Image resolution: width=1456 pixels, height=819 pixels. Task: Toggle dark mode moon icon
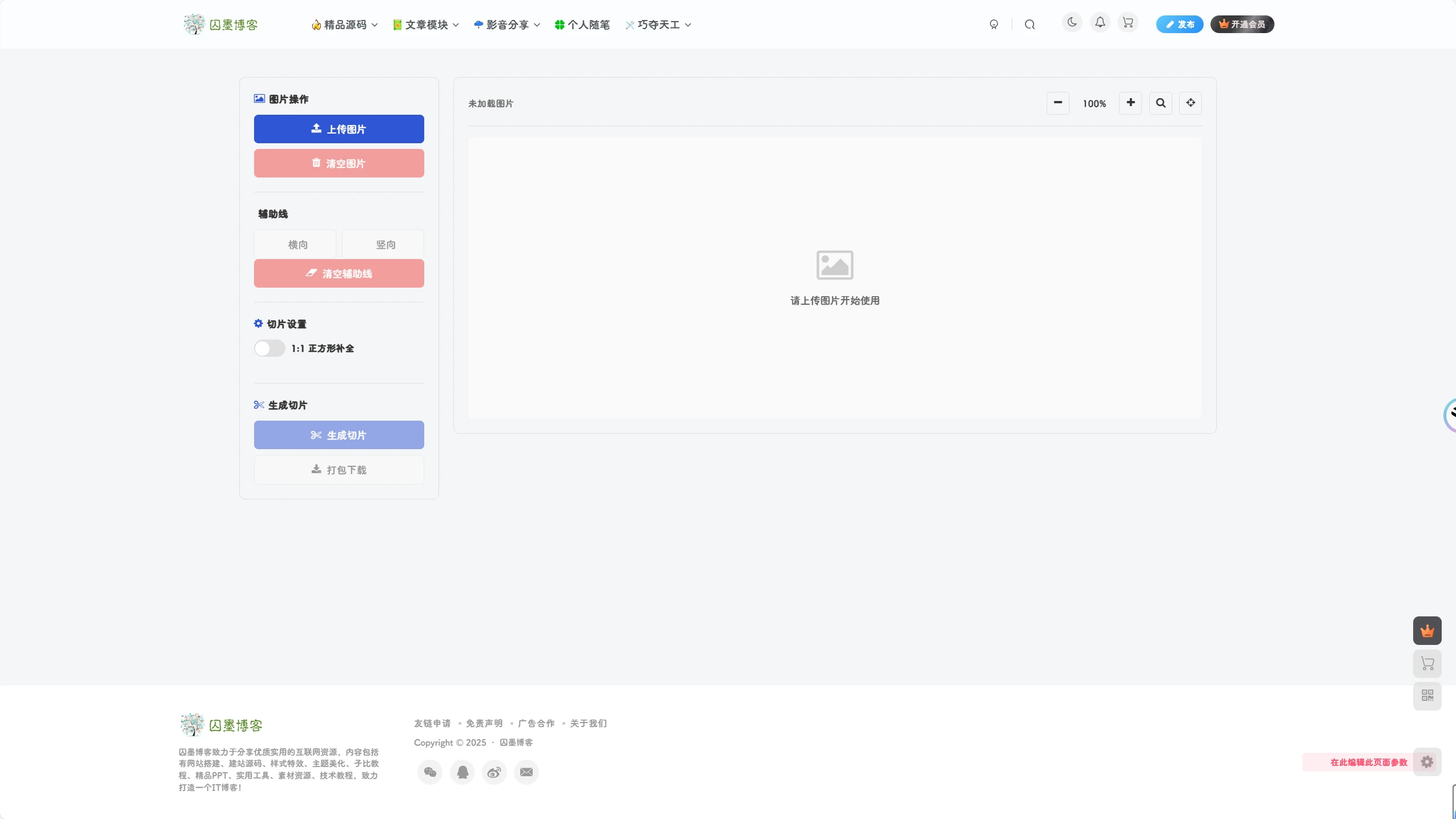pos(1072,23)
